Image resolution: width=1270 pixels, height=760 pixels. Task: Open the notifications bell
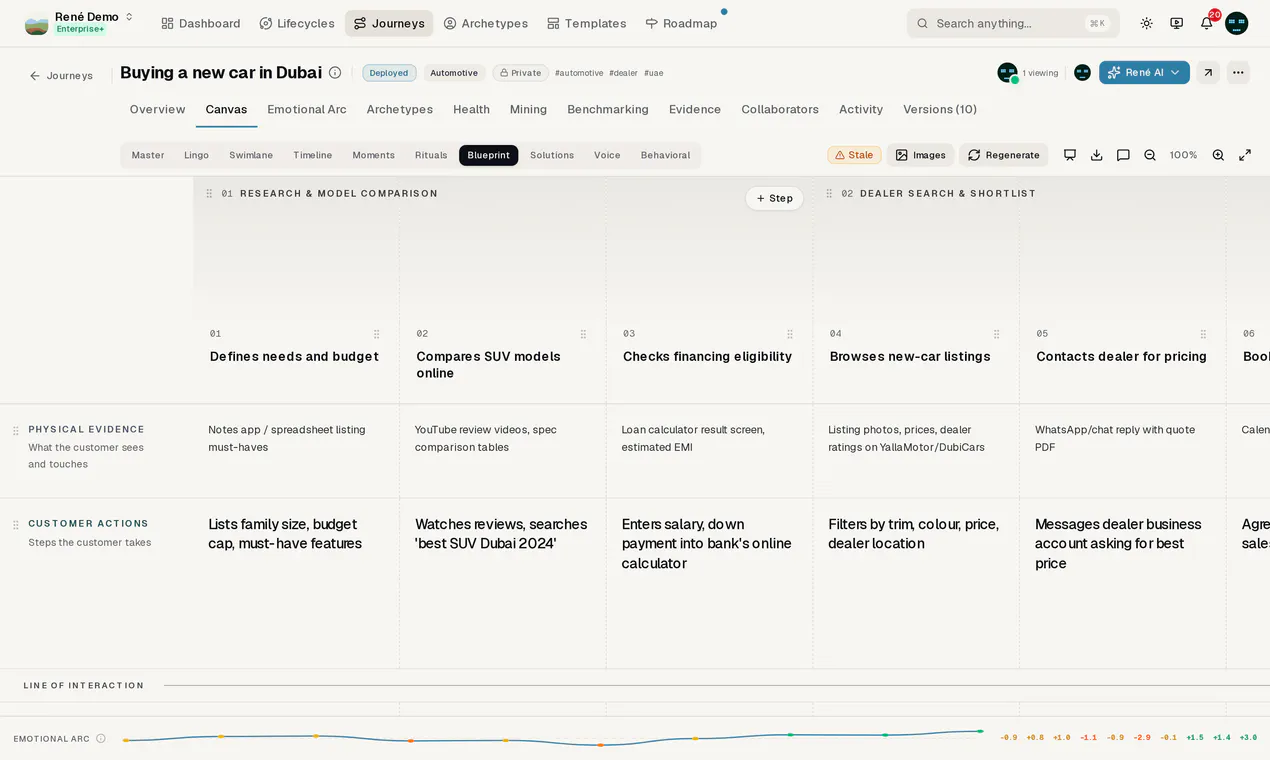tap(1207, 23)
